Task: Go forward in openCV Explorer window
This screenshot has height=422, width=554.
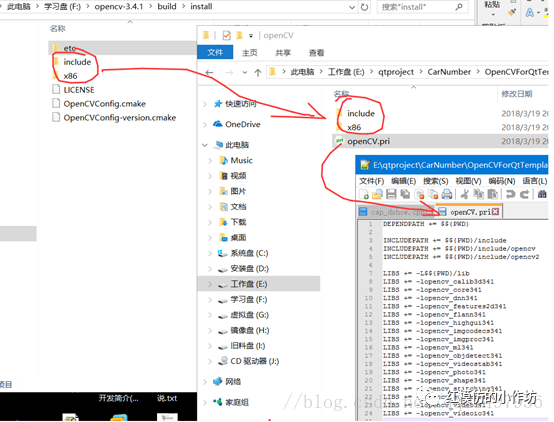Action: point(229,72)
